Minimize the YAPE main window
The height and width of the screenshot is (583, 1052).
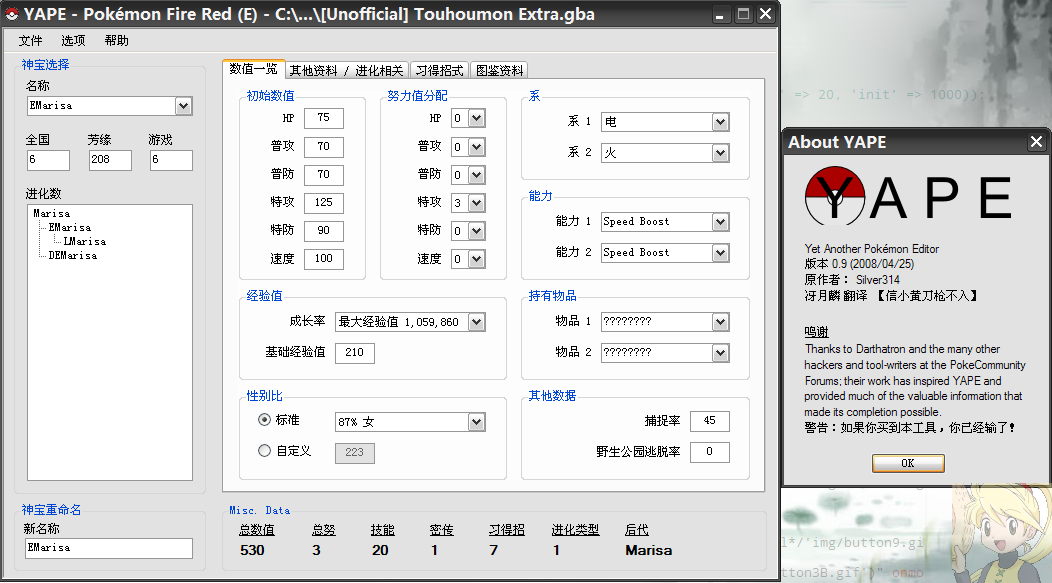tap(719, 15)
